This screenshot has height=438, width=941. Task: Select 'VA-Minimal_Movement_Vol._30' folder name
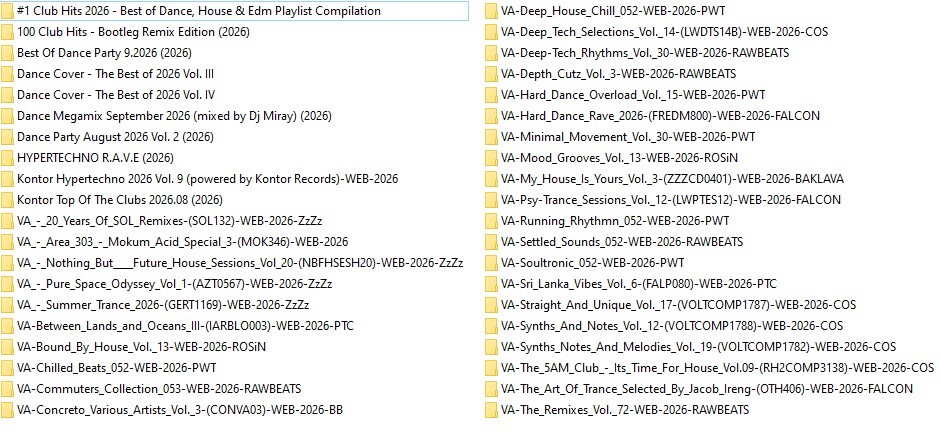click(628, 137)
